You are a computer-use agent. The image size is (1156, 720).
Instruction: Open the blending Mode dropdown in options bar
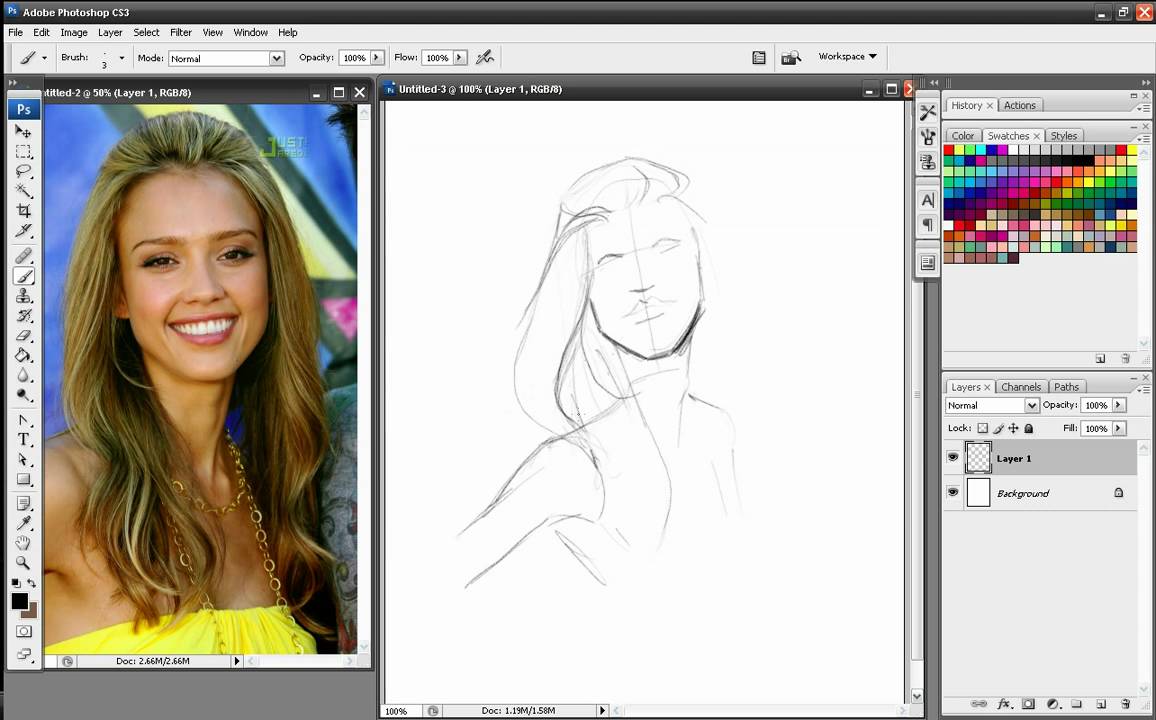[277, 58]
